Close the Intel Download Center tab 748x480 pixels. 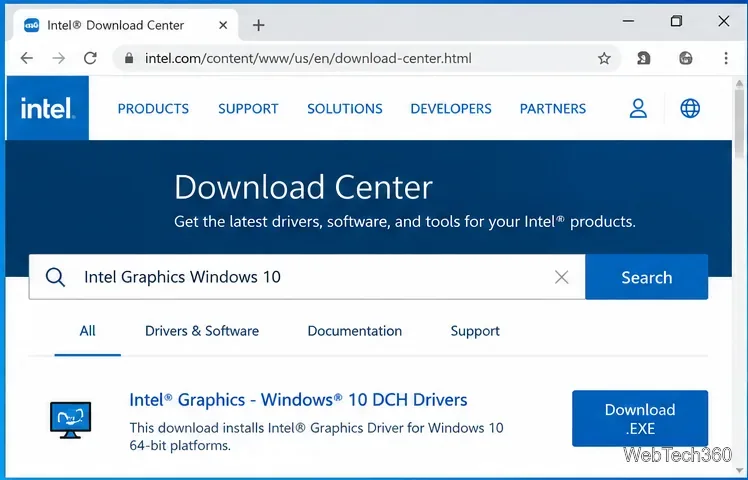tap(223, 25)
